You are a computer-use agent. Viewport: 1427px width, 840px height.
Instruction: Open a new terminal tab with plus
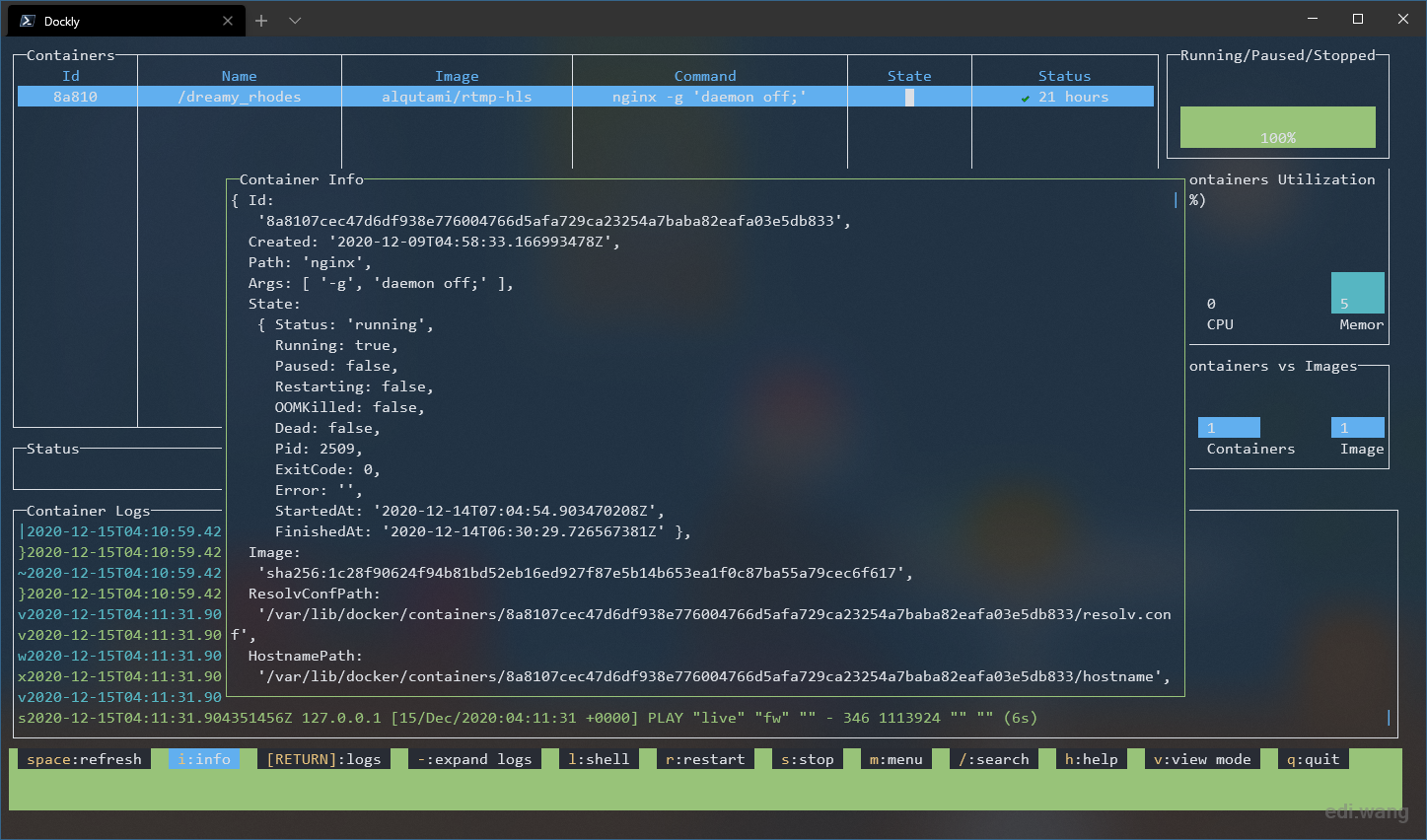click(261, 21)
